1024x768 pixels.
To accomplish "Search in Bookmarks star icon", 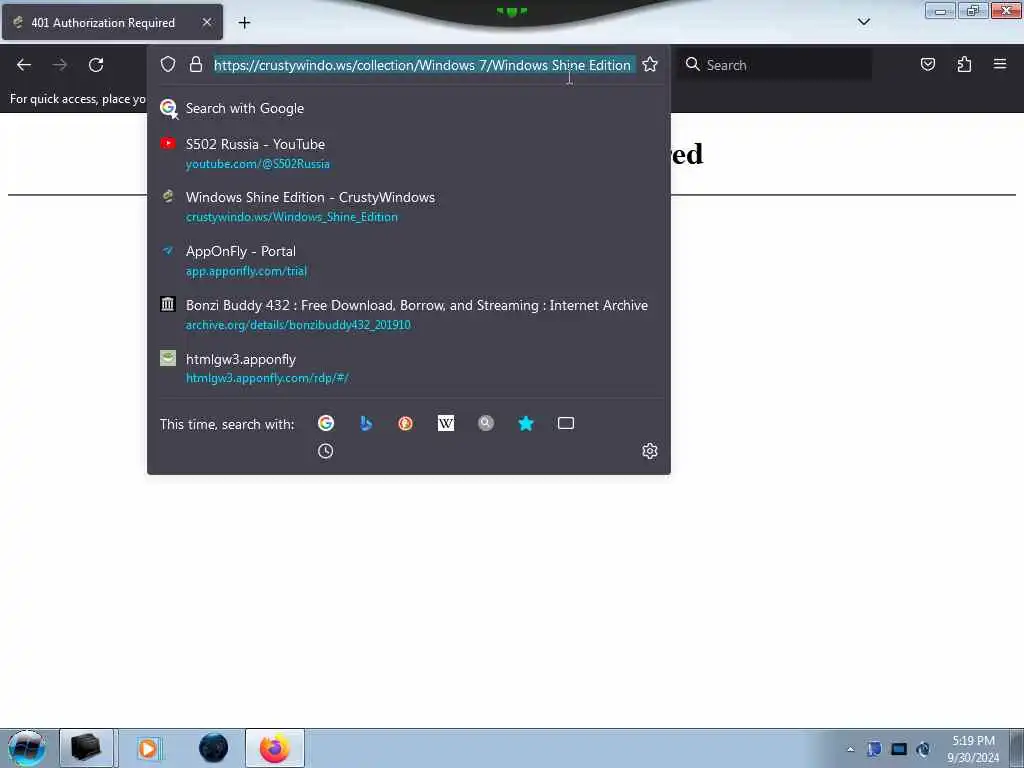I will (x=526, y=423).
